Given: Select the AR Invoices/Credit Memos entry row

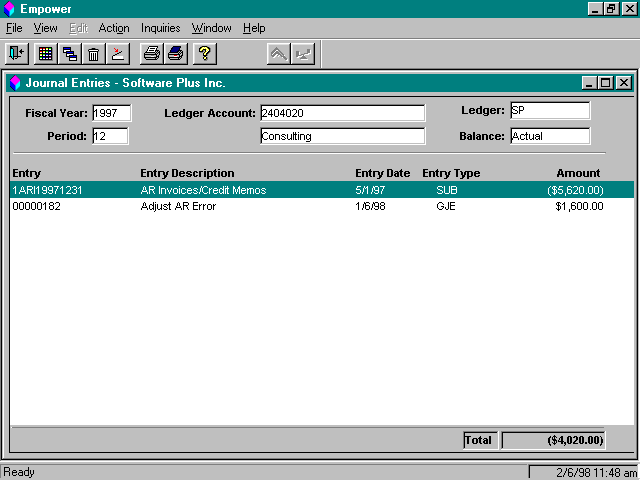Looking at the screenshot, I should click(x=322, y=190).
